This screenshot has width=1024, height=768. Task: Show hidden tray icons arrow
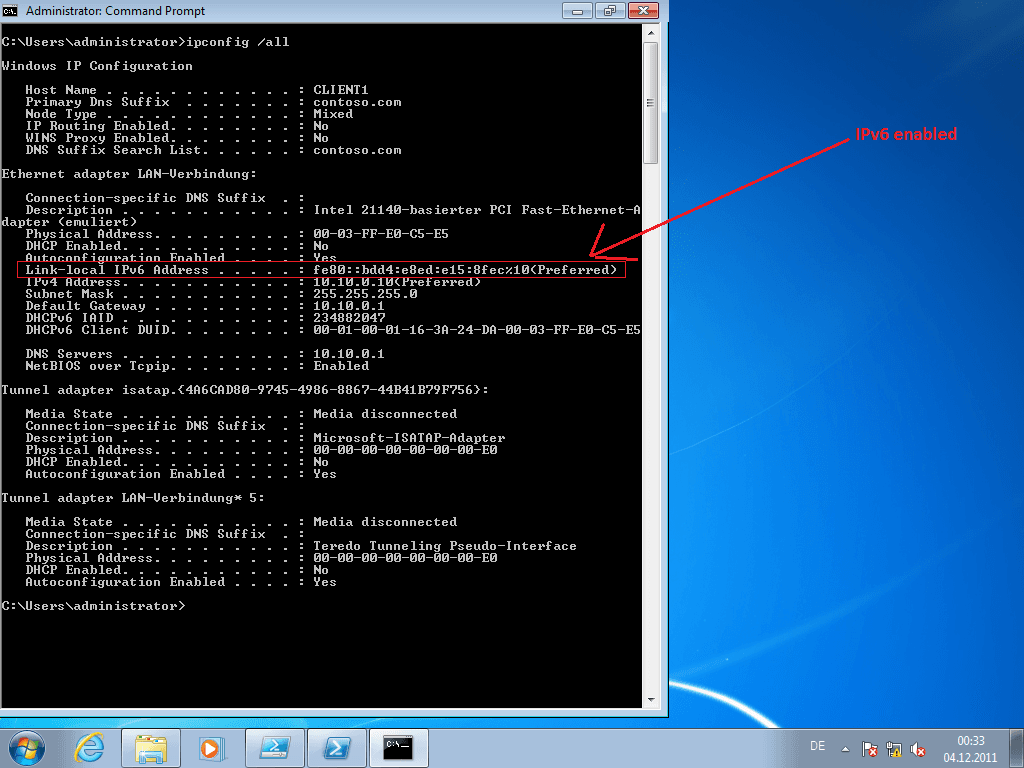(x=847, y=748)
